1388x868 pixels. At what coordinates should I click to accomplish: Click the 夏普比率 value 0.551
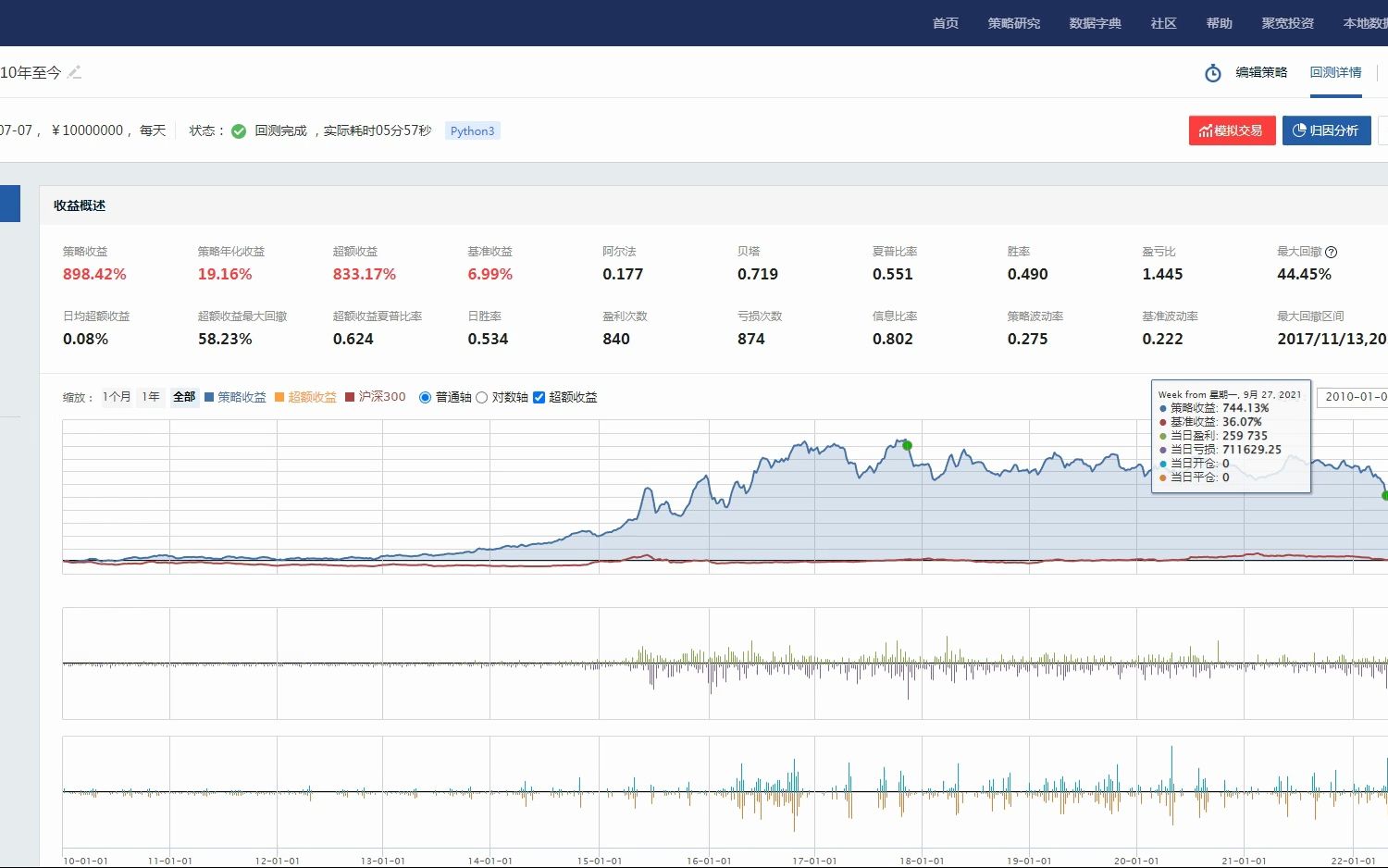pyautogui.click(x=893, y=274)
